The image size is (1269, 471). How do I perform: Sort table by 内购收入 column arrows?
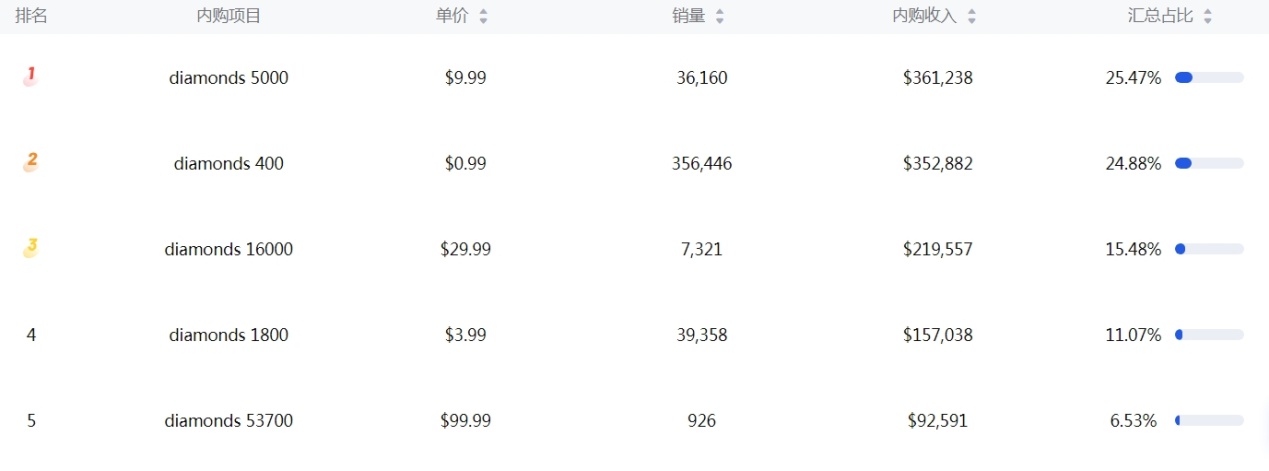pos(971,16)
